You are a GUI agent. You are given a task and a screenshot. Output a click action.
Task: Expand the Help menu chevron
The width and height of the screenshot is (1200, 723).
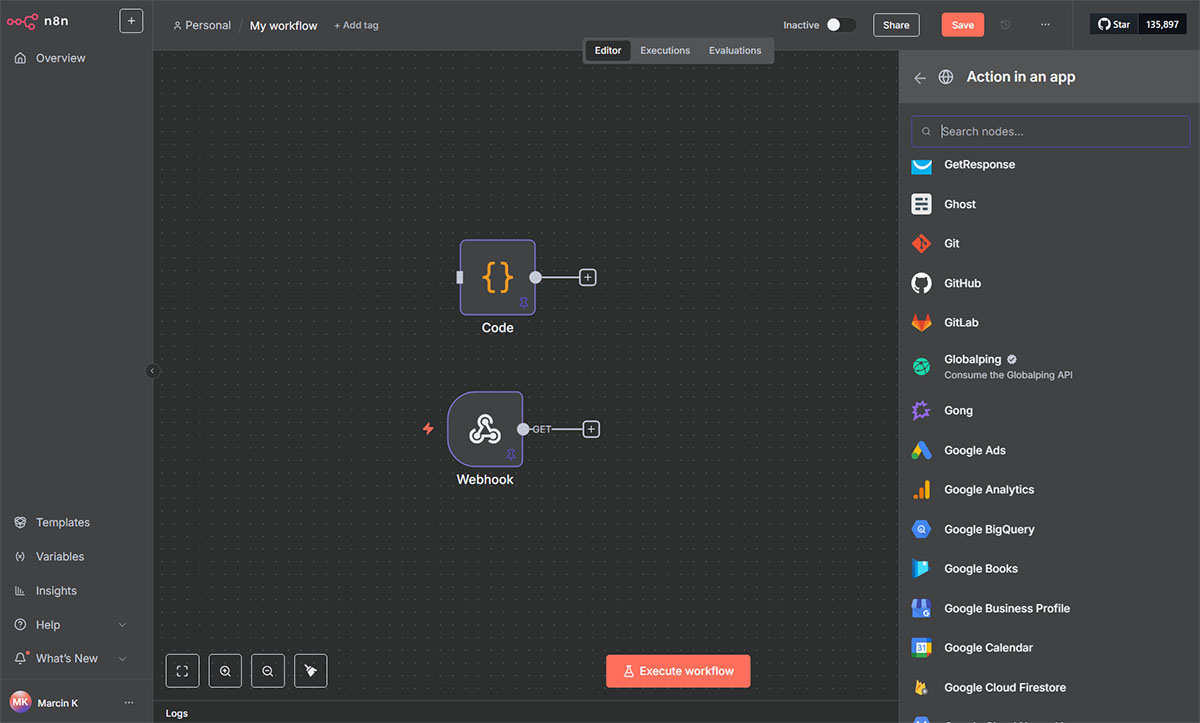(123, 625)
